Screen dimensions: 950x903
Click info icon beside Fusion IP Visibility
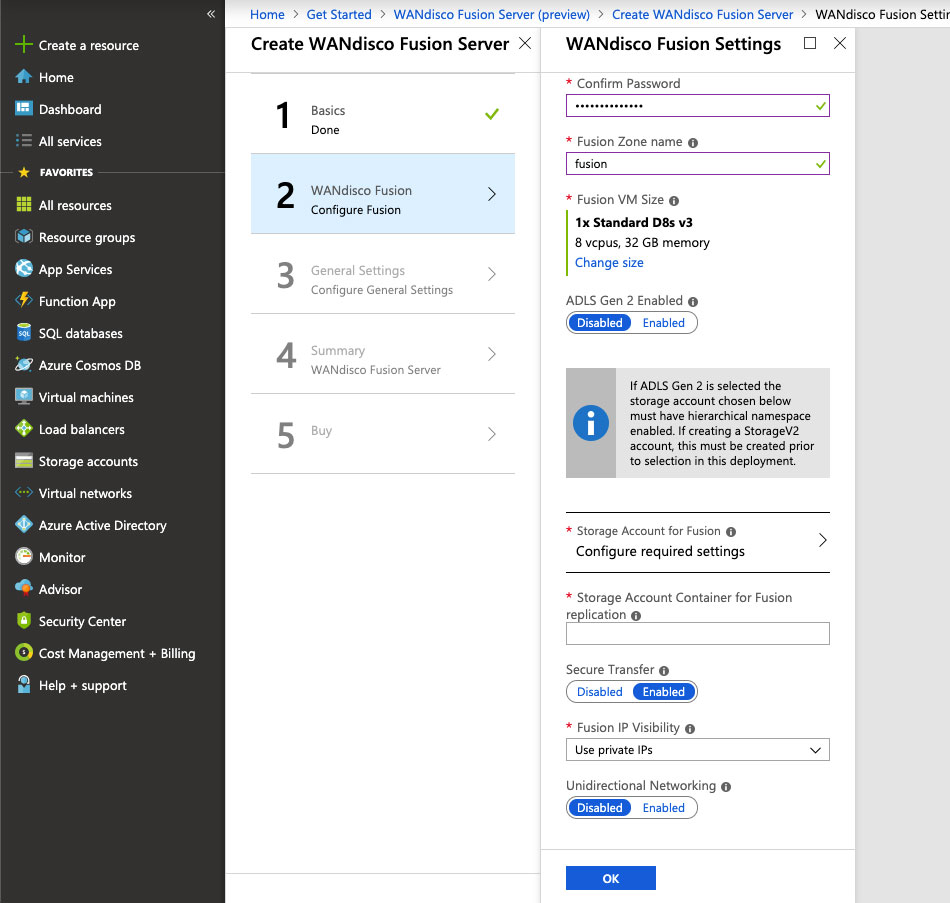(690, 729)
